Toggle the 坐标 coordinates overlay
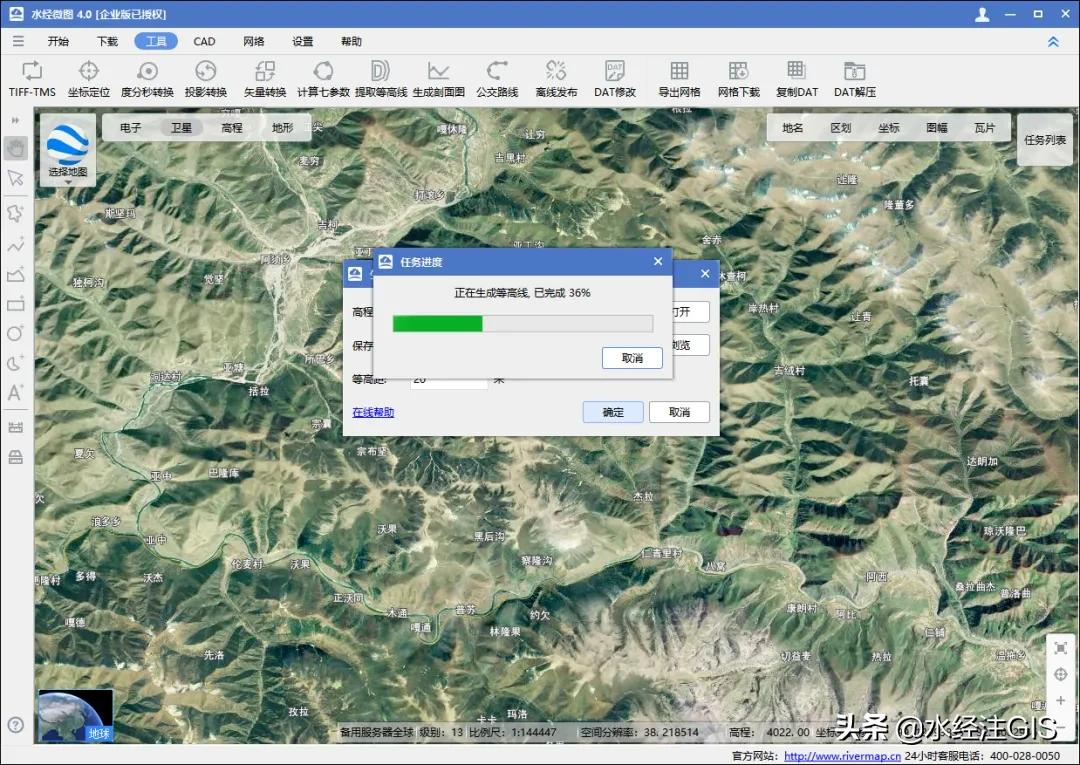1080x765 pixels. point(889,127)
